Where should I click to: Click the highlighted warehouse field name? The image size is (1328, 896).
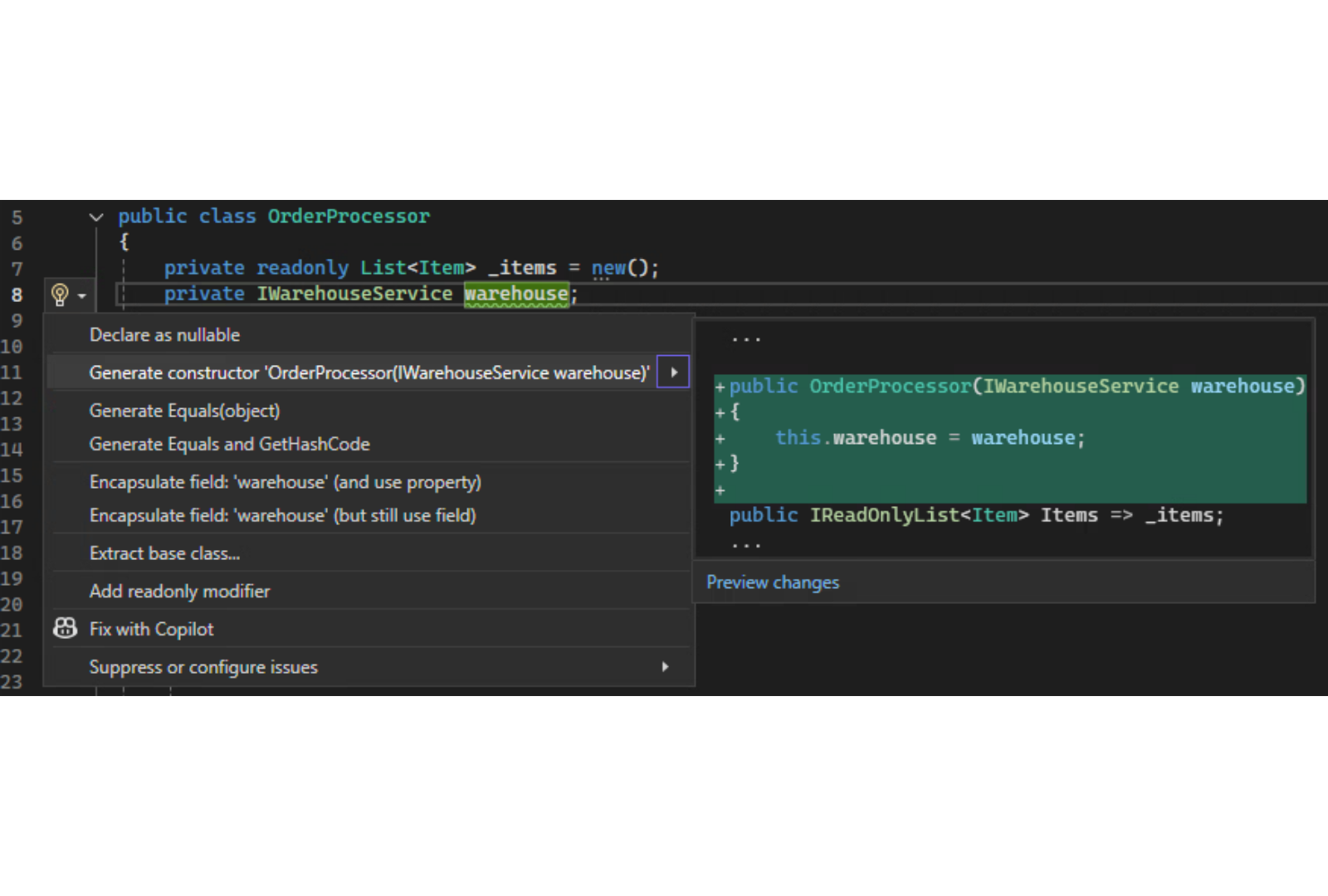515,294
